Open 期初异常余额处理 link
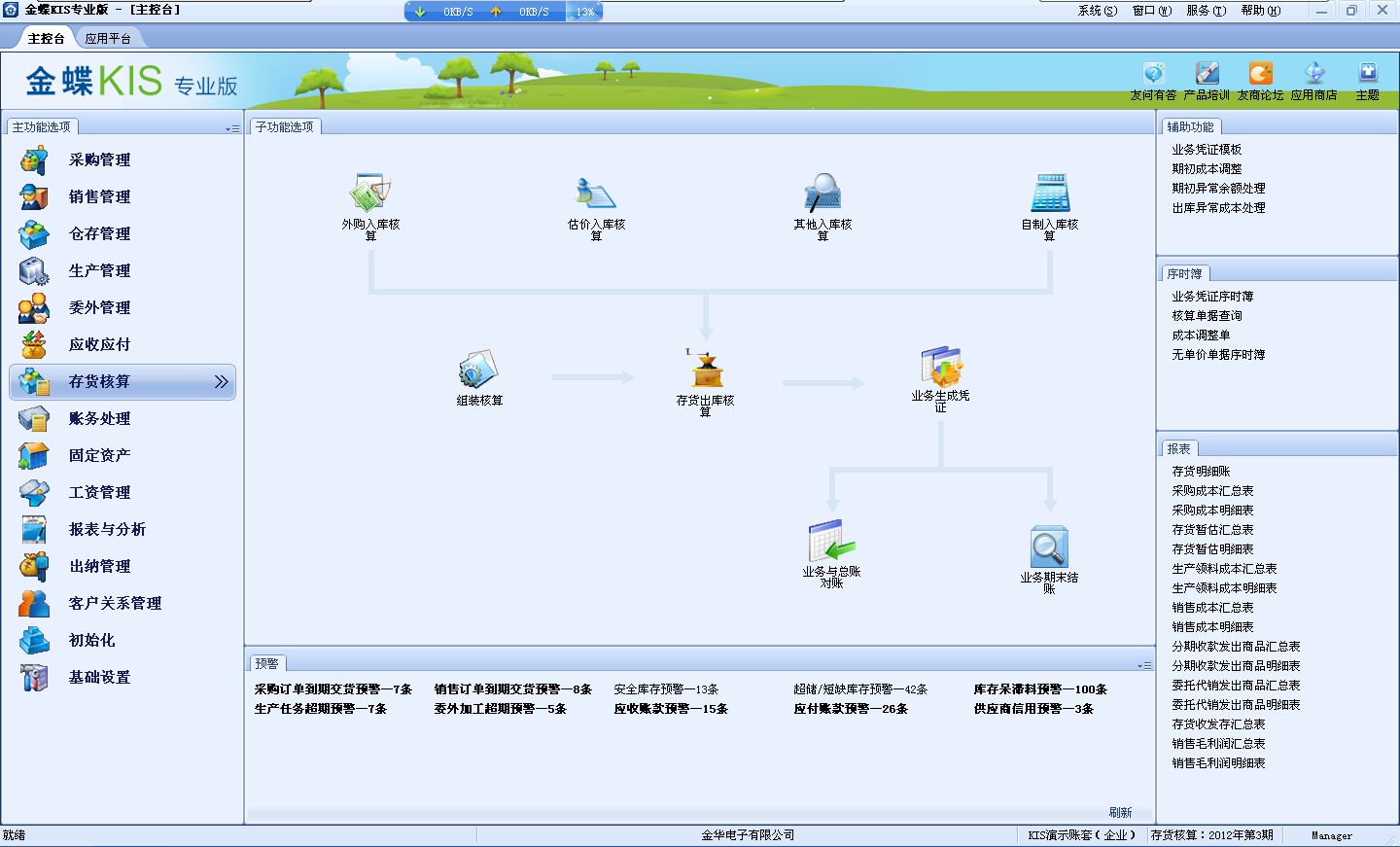The width and height of the screenshot is (1400, 847). coord(1218,189)
